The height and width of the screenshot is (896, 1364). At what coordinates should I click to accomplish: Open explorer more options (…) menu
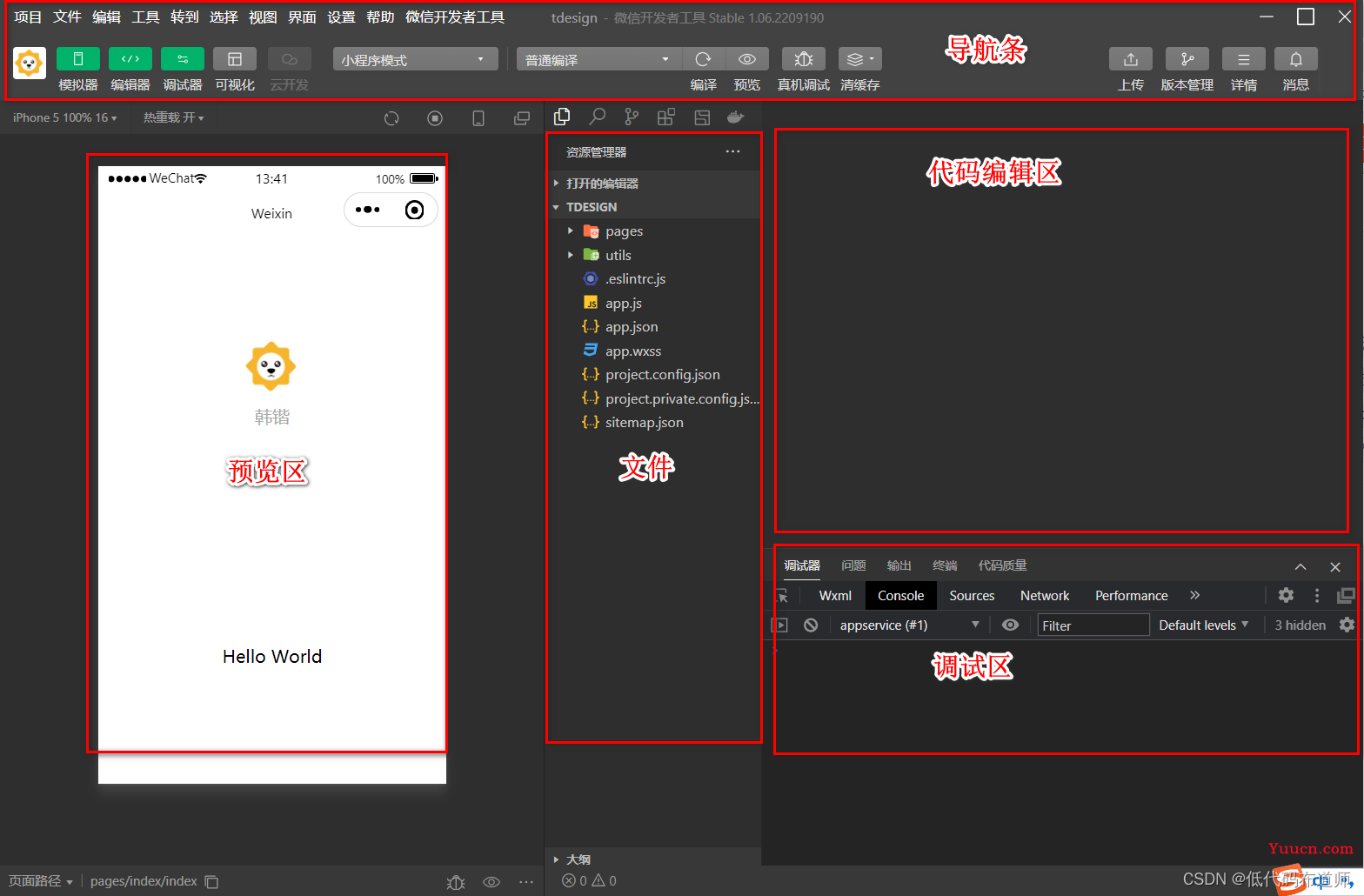click(x=733, y=151)
